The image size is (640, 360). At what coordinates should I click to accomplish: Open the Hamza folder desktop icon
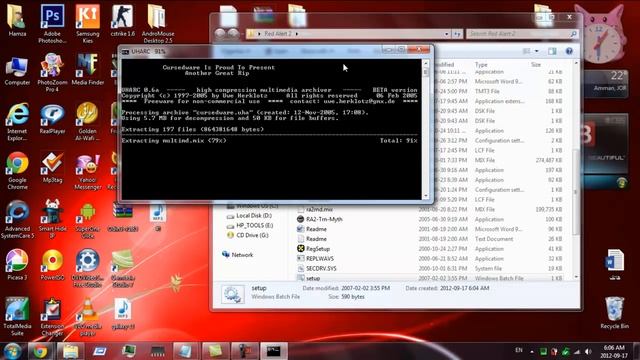[x=17, y=21]
